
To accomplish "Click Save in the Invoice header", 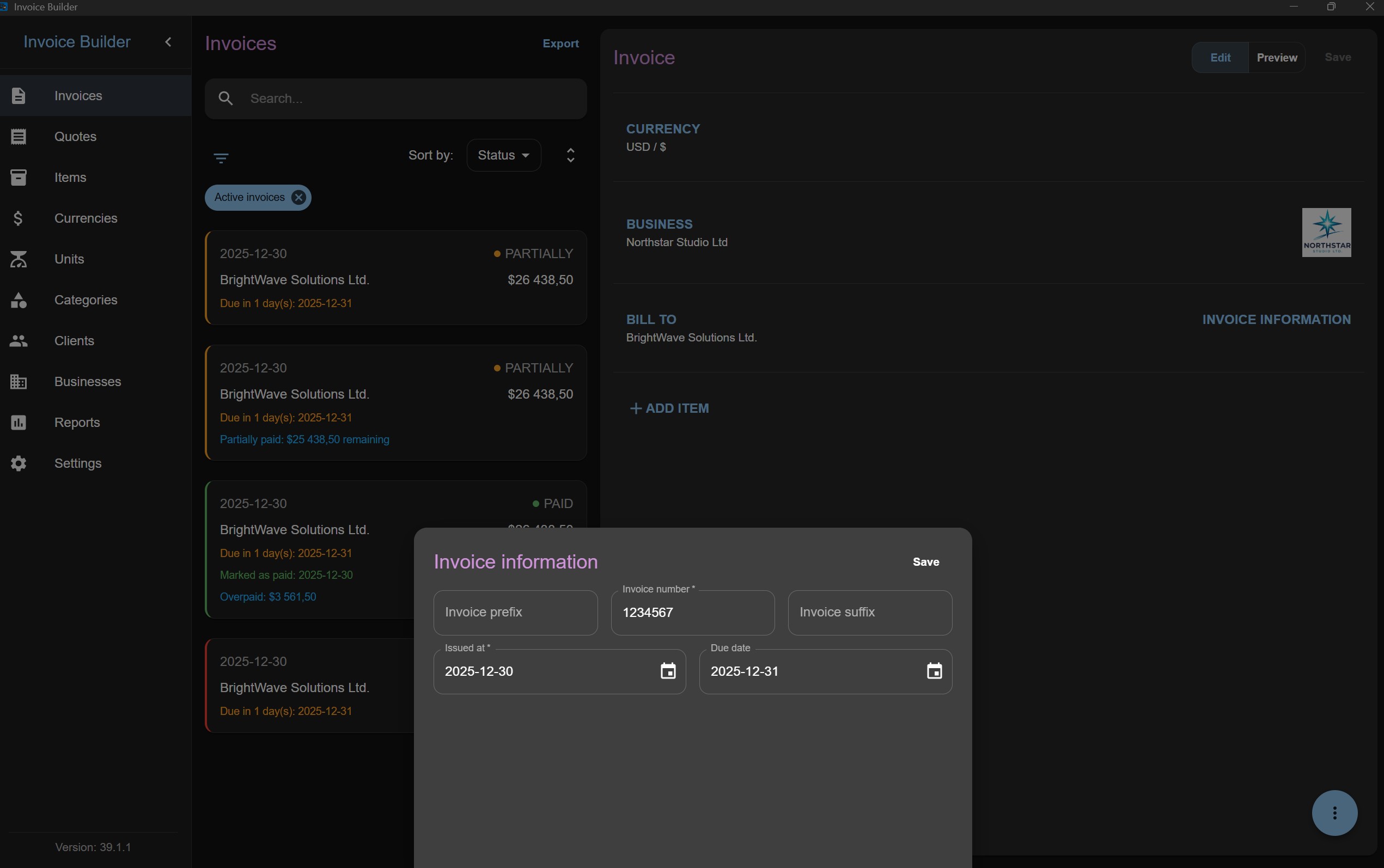I will (x=1338, y=57).
